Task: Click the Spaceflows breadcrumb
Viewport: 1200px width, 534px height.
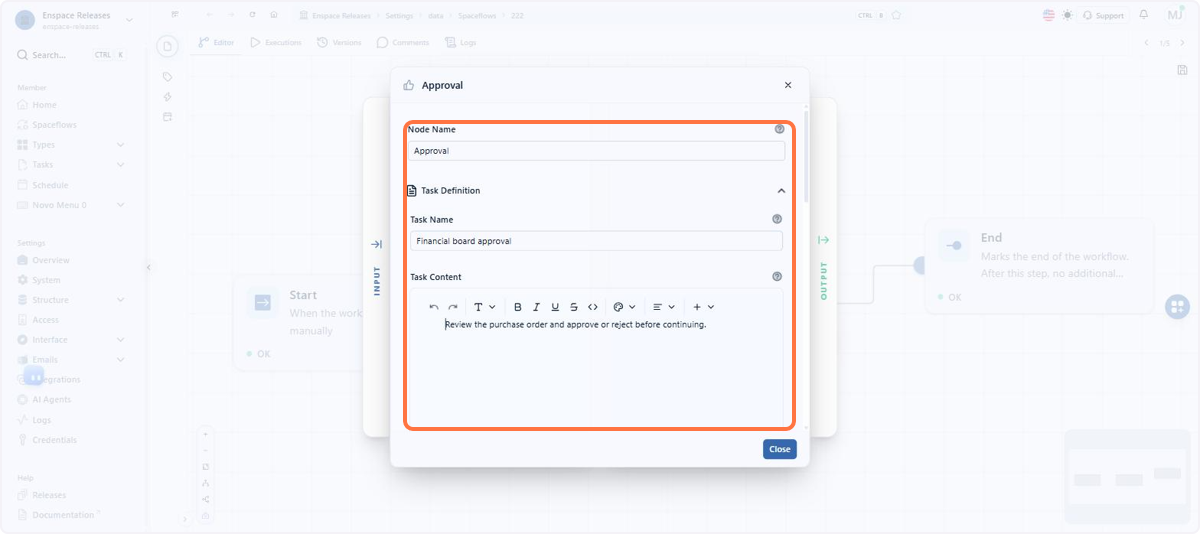Action: coord(476,16)
